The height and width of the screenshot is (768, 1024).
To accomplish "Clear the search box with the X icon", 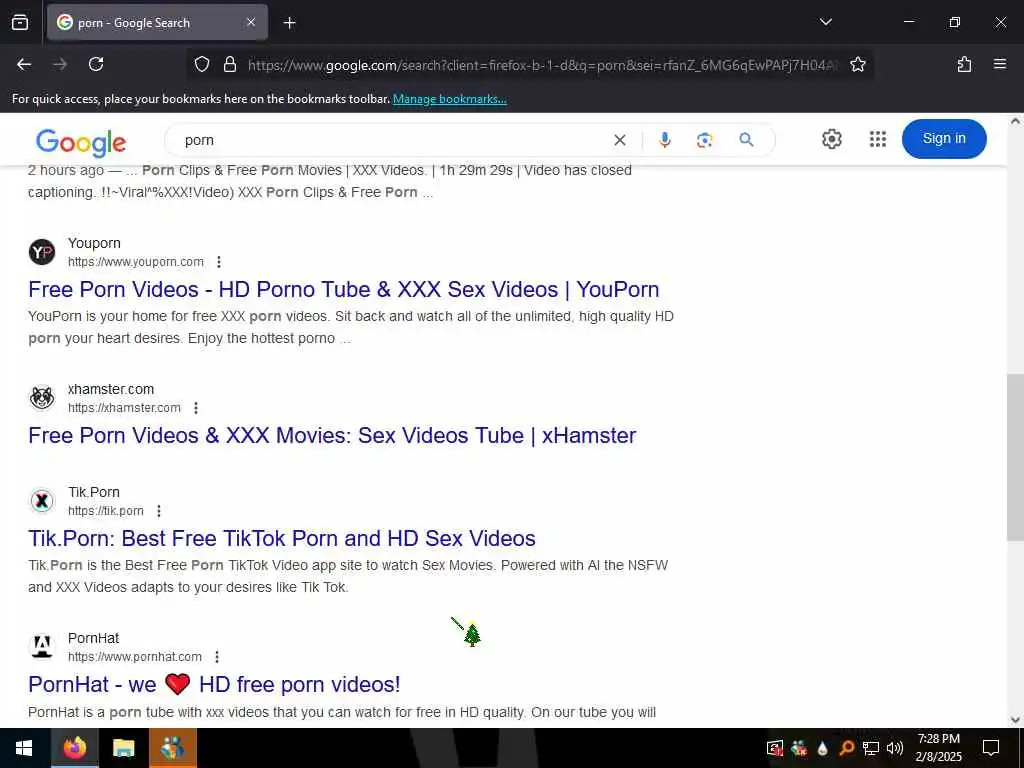I will coord(620,140).
